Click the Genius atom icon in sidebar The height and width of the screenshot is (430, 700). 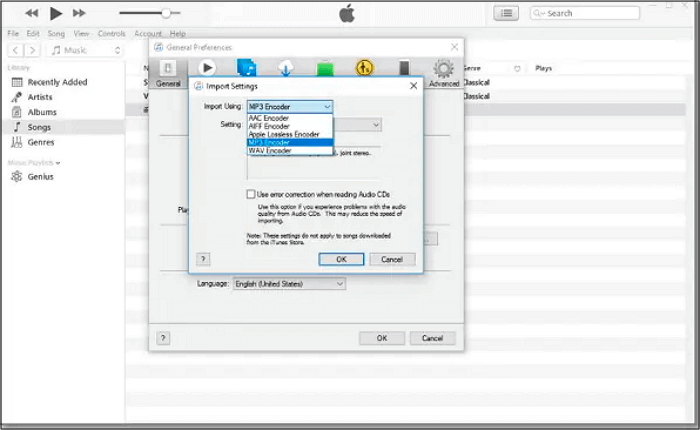(17, 177)
